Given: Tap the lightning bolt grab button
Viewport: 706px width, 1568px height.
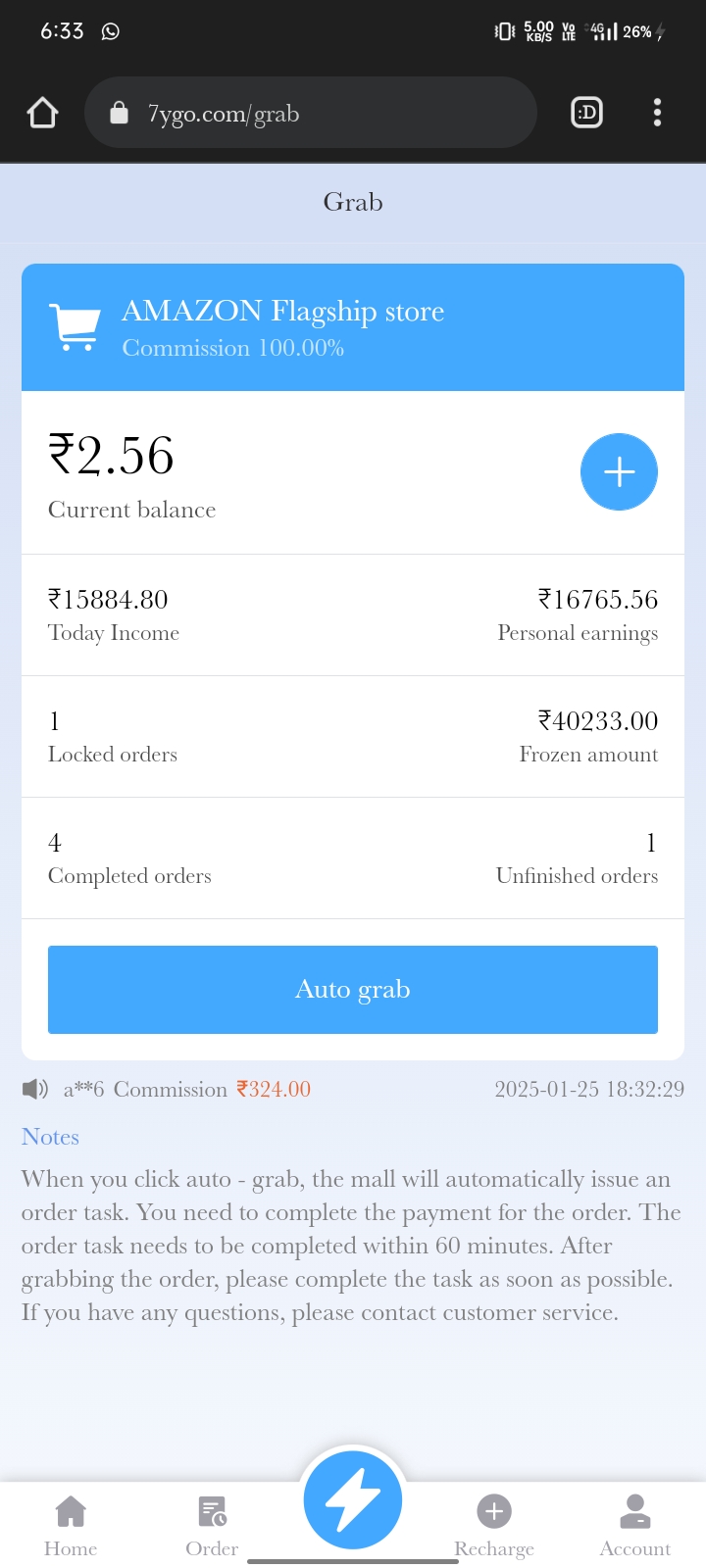Looking at the screenshot, I should [353, 1500].
